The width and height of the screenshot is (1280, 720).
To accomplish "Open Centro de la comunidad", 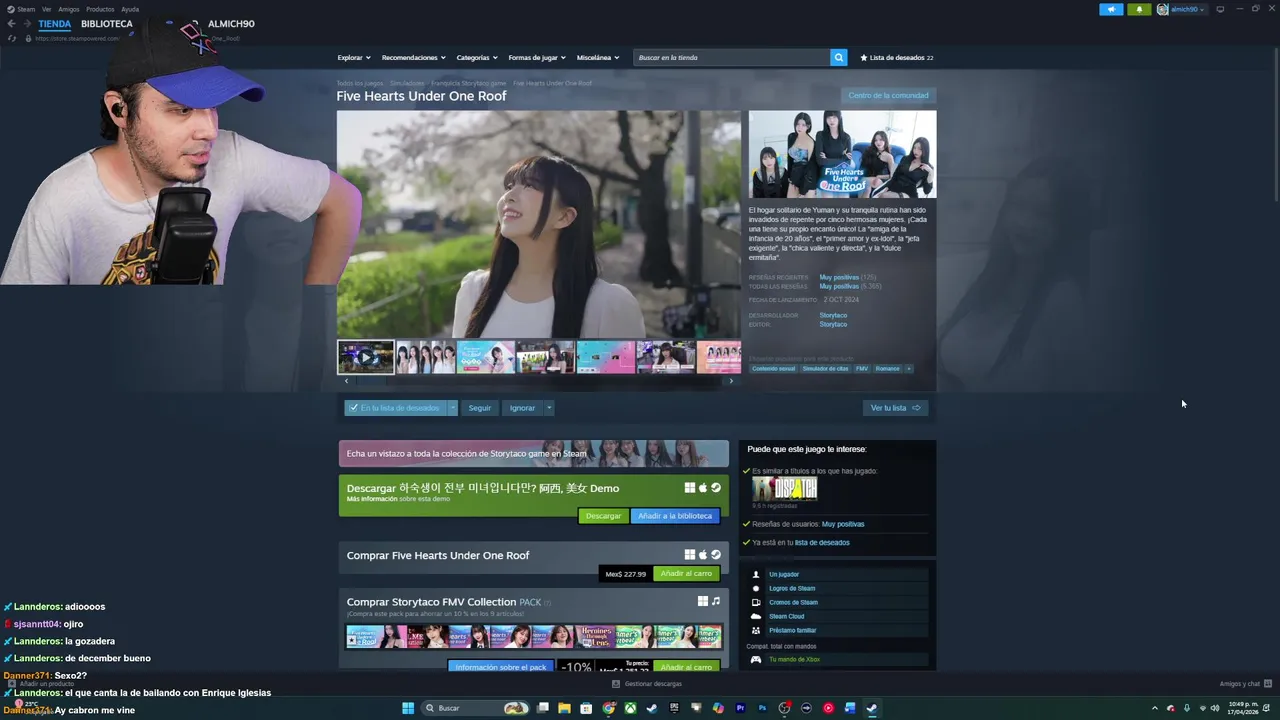I will (x=888, y=95).
